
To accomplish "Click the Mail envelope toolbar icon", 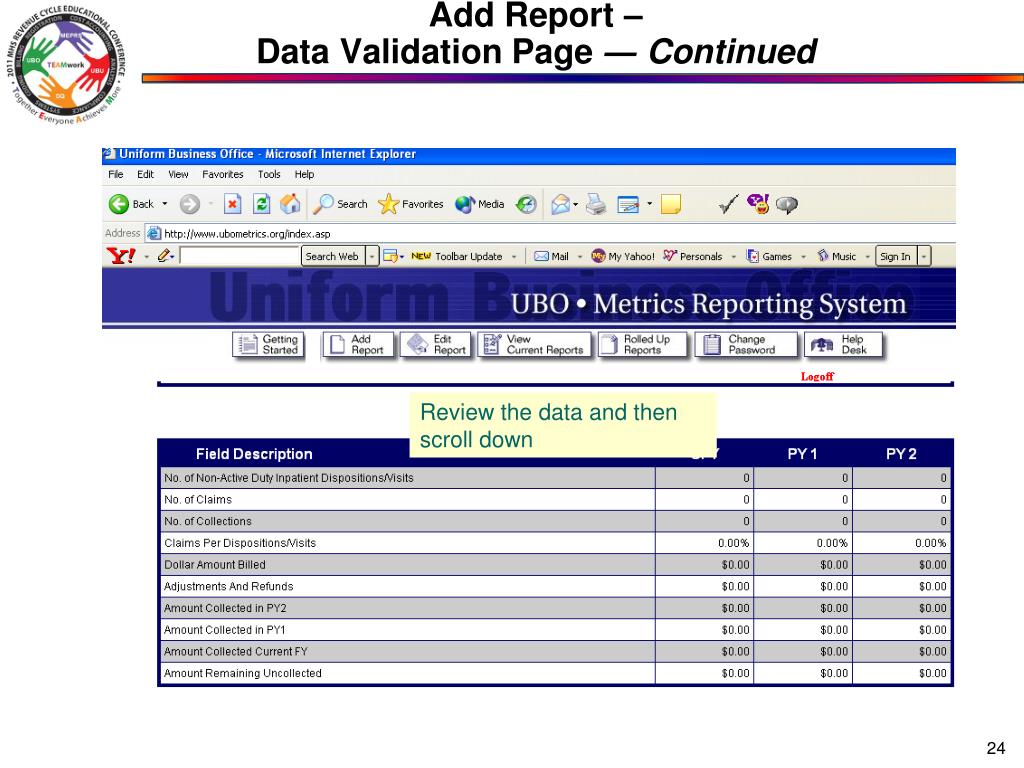I will click(x=560, y=204).
